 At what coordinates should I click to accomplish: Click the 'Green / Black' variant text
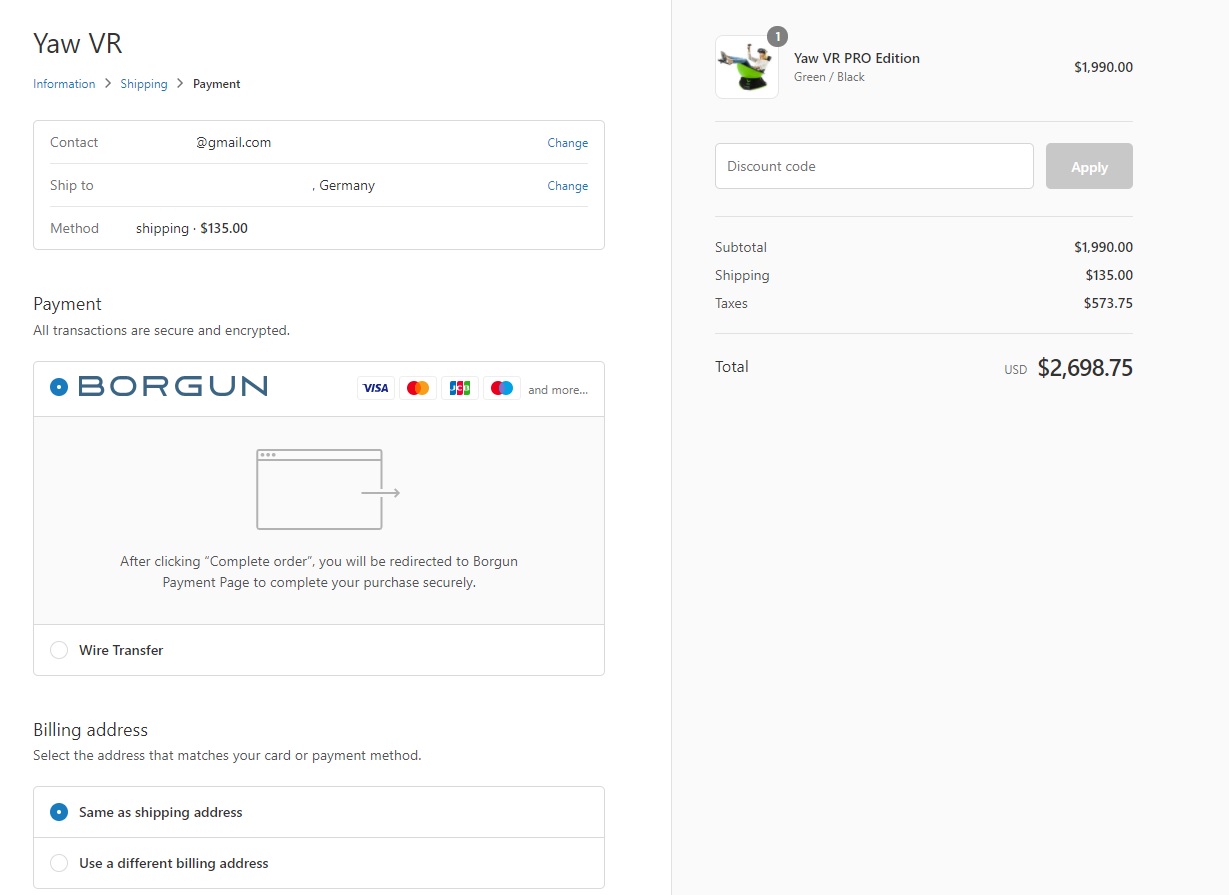tap(829, 77)
